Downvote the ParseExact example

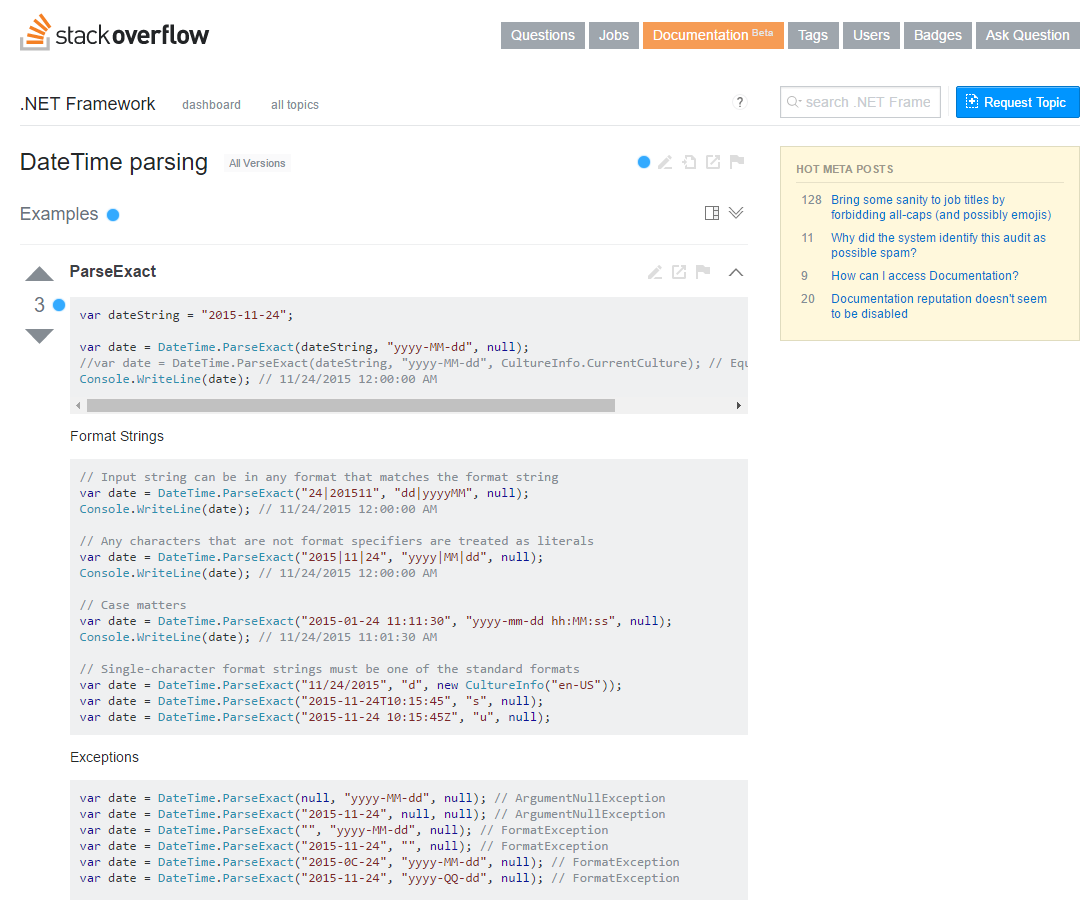click(39, 336)
